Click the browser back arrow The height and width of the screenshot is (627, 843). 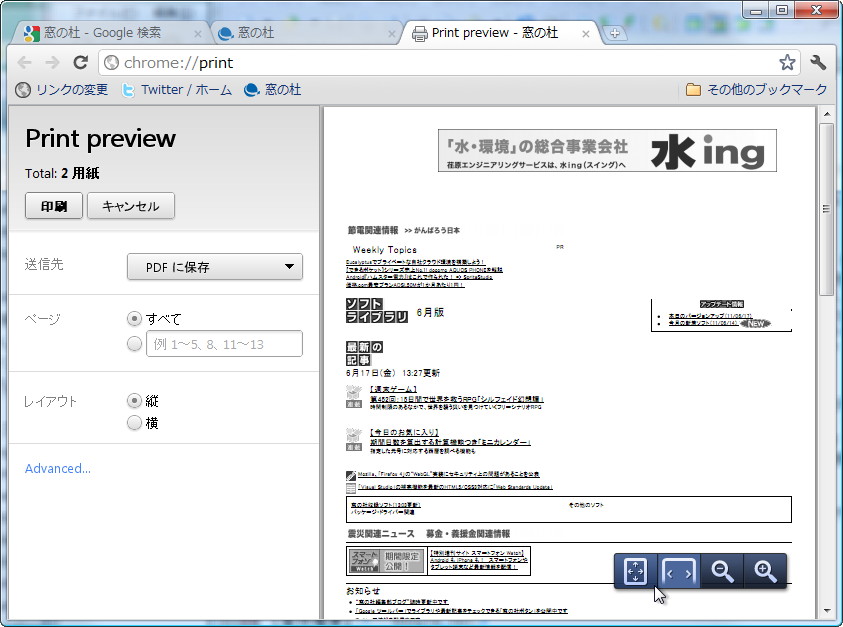[x=25, y=63]
